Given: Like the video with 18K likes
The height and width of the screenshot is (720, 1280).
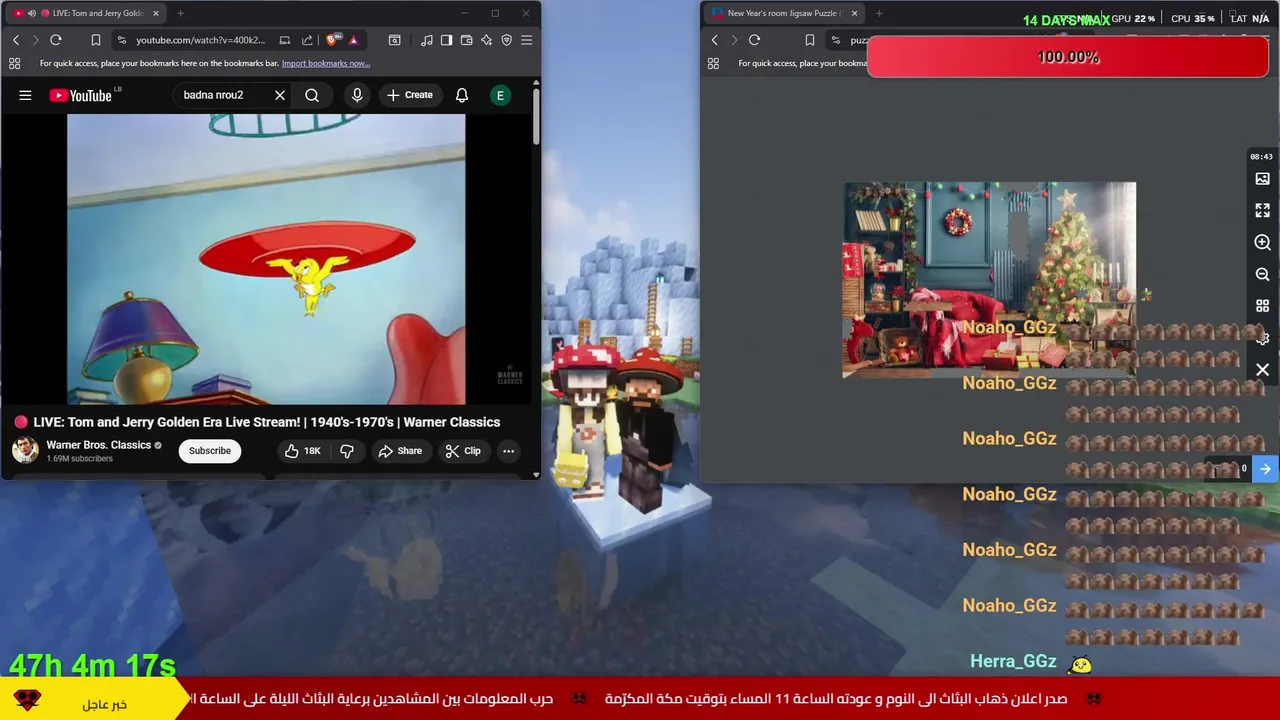Looking at the screenshot, I should click(302, 451).
